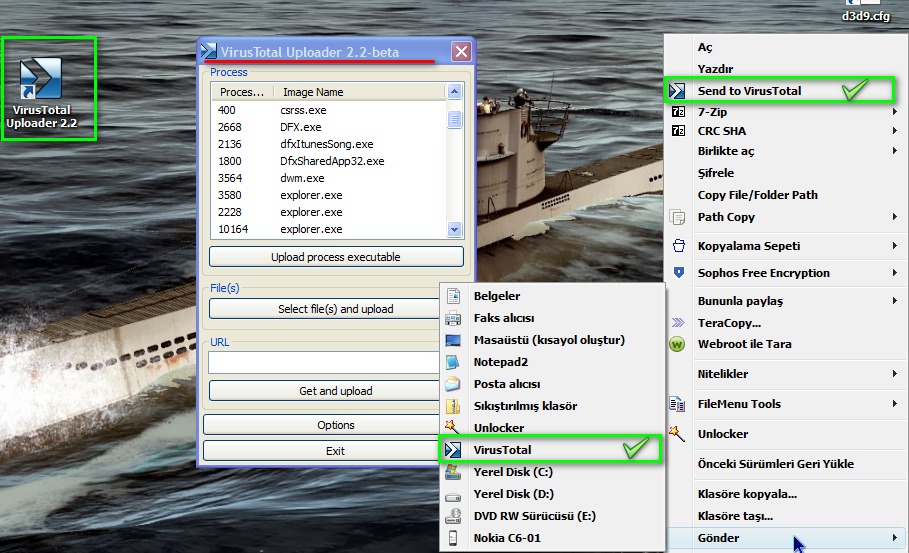This screenshot has width=909, height=553.
Task: Open VirusTotal Uploader 2.2 desktop shortcut
Action: 41,92
